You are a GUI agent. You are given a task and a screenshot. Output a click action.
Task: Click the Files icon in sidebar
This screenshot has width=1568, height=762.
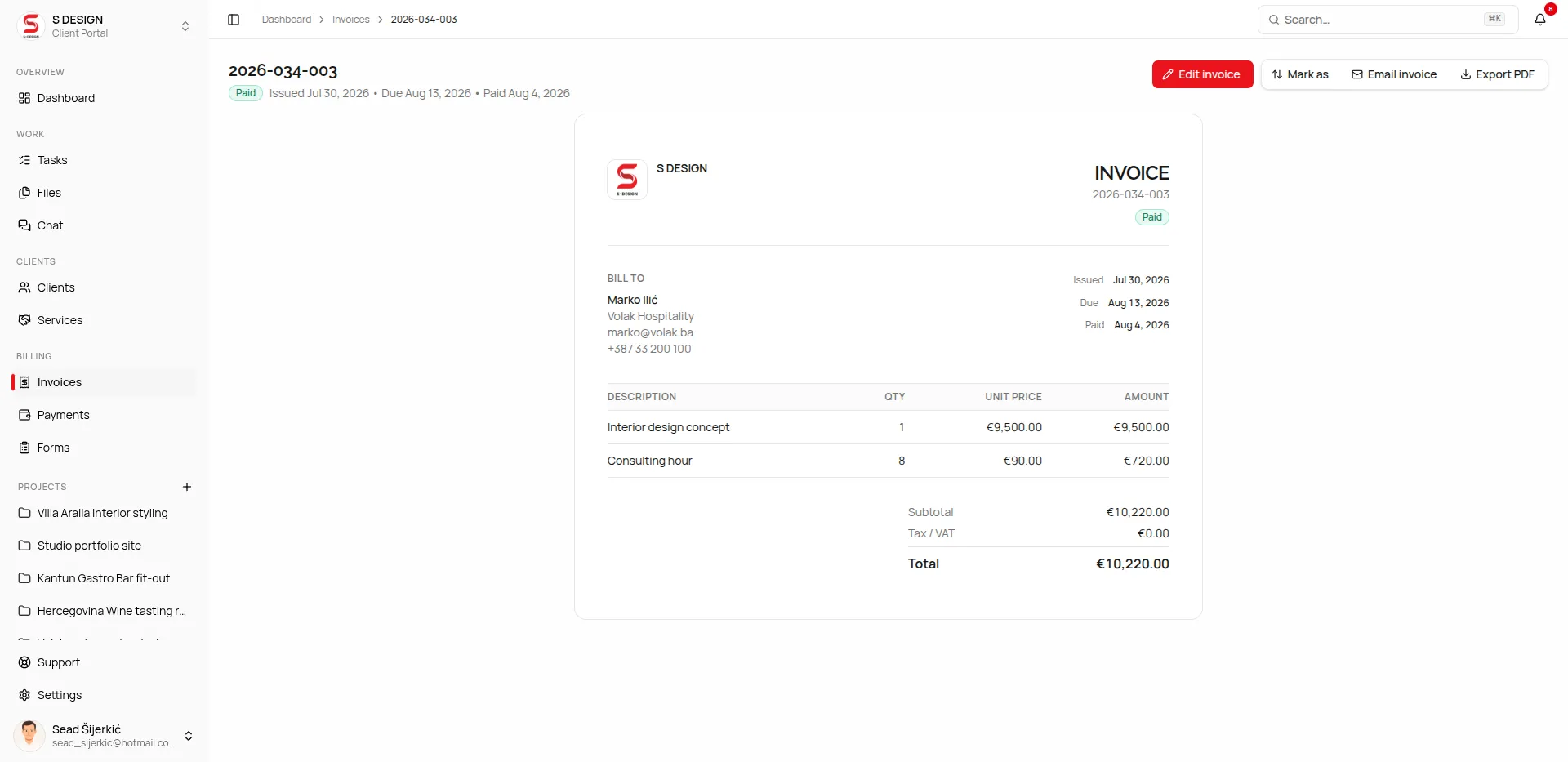coord(24,193)
